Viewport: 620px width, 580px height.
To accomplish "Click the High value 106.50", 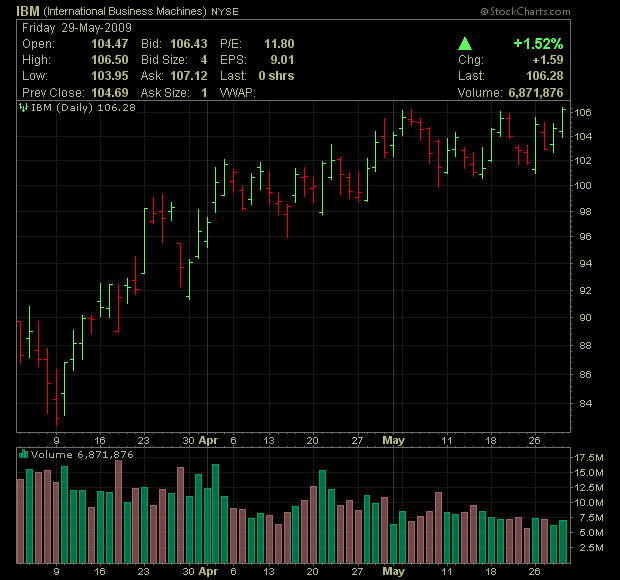I will [110, 60].
